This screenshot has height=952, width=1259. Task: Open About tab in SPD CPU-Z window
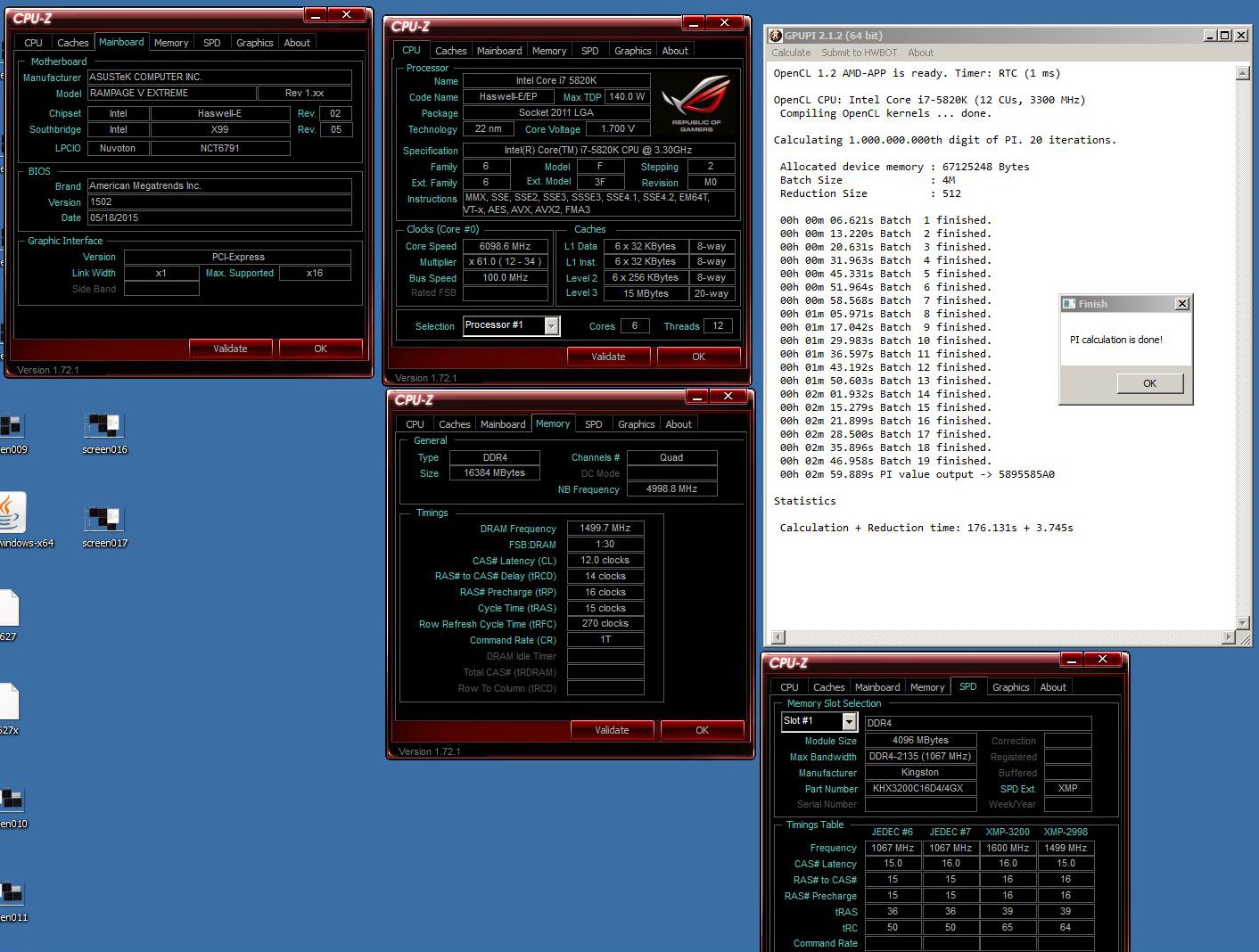[1053, 687]
